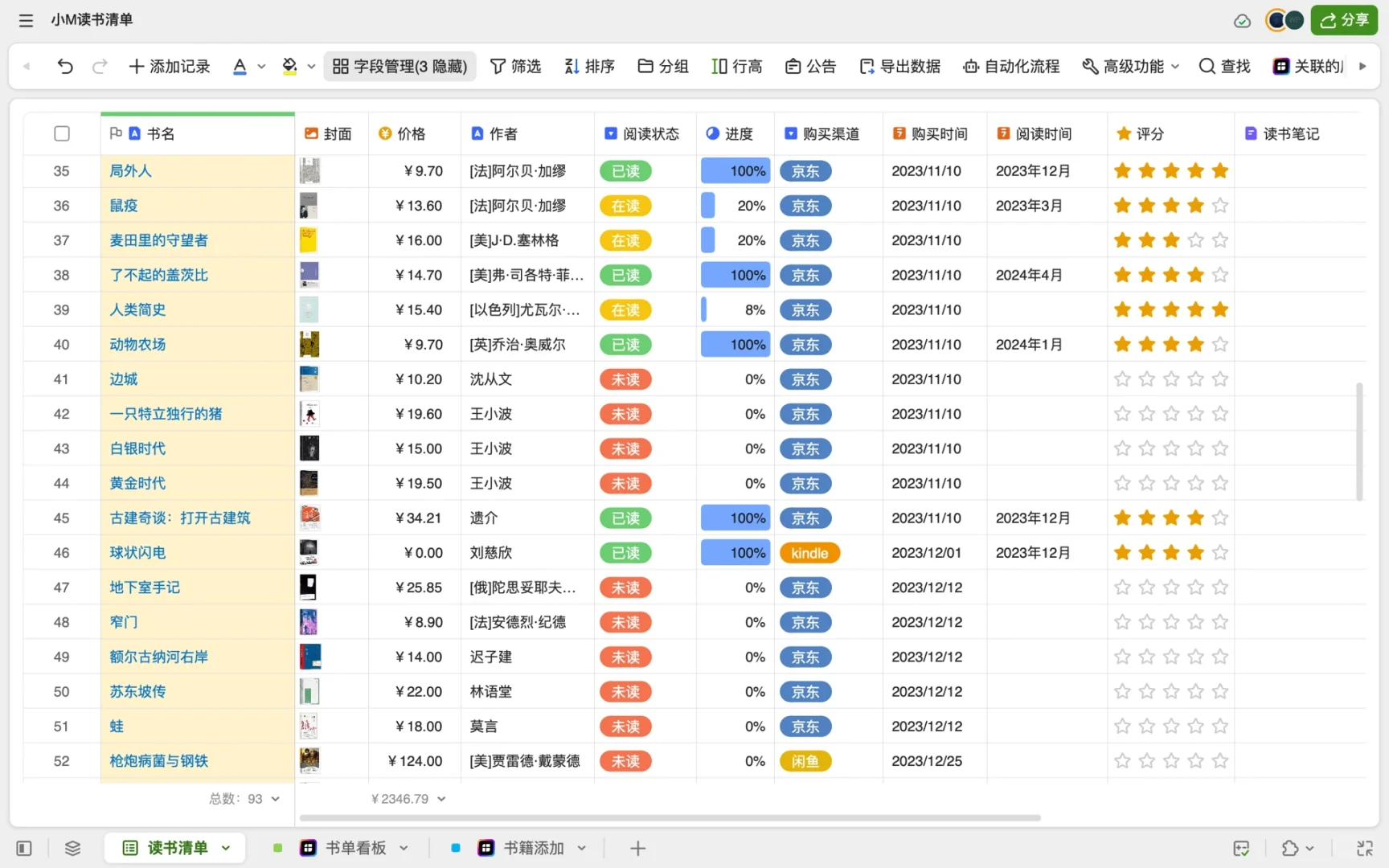Image resolution: width=1389 pixels, height=868 pixels.
Task: Switch to the 书籍添加 view tab
Action: click(x=532, y=847)
